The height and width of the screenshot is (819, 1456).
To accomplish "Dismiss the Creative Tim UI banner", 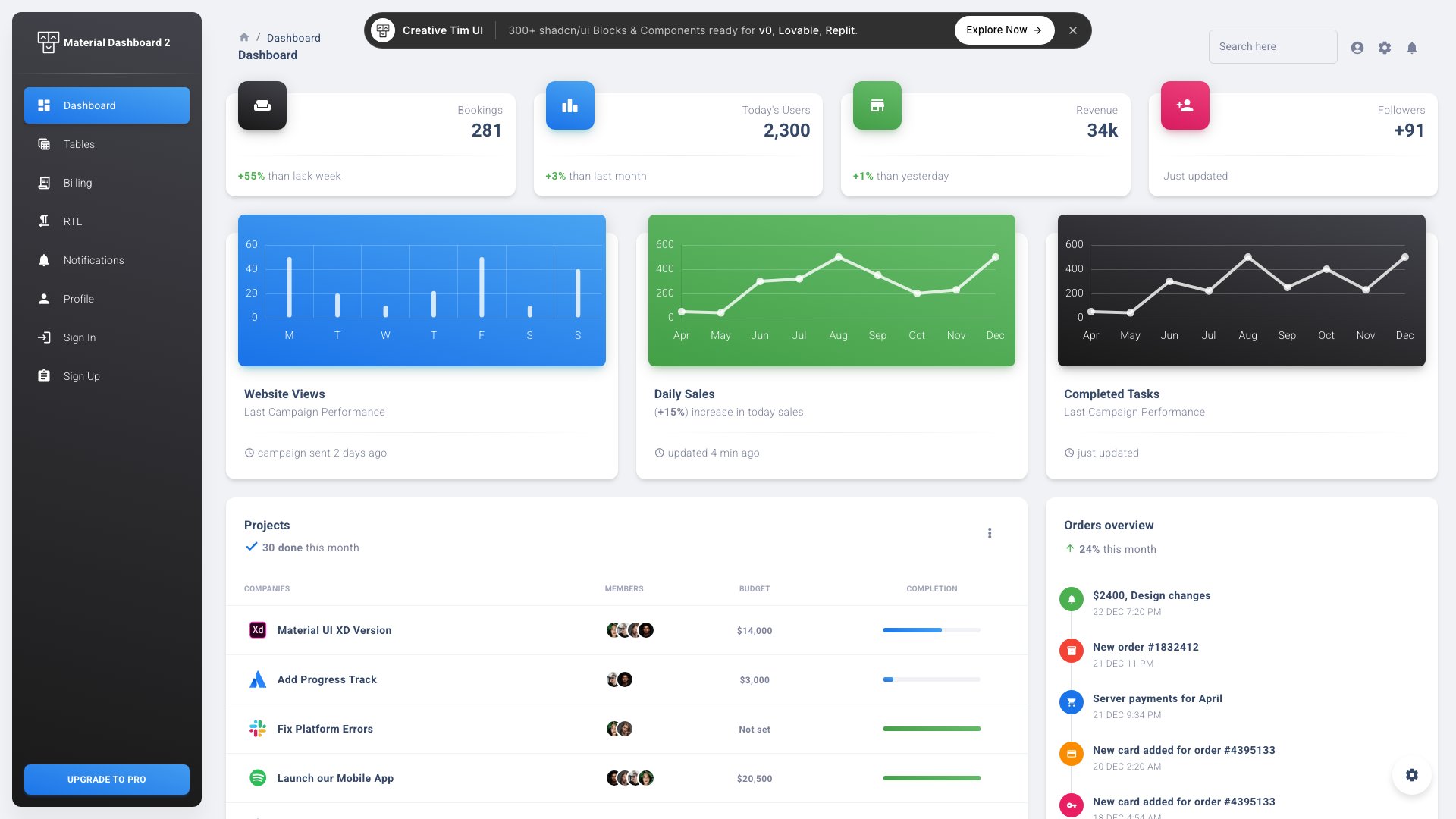I will point(1073,30).
